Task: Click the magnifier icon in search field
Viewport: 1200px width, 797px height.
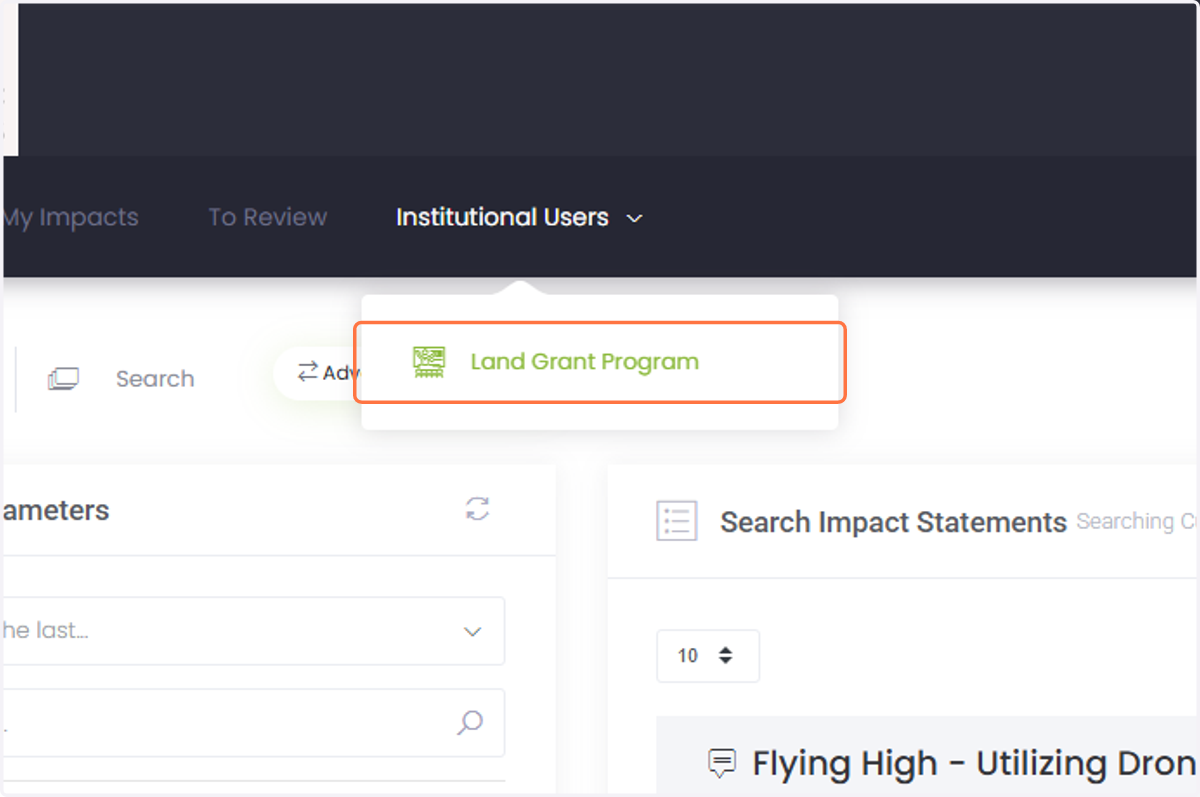Action: 470,722
